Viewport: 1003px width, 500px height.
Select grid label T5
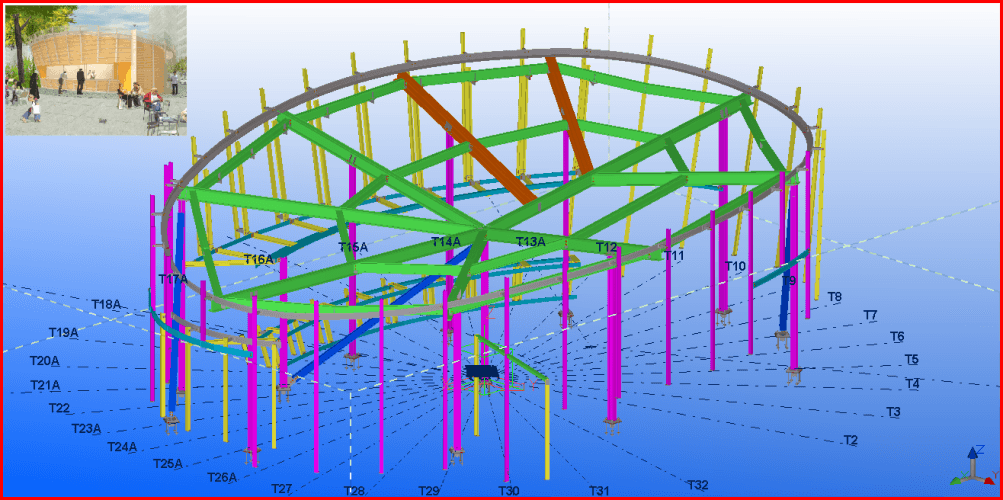[911, 359]
